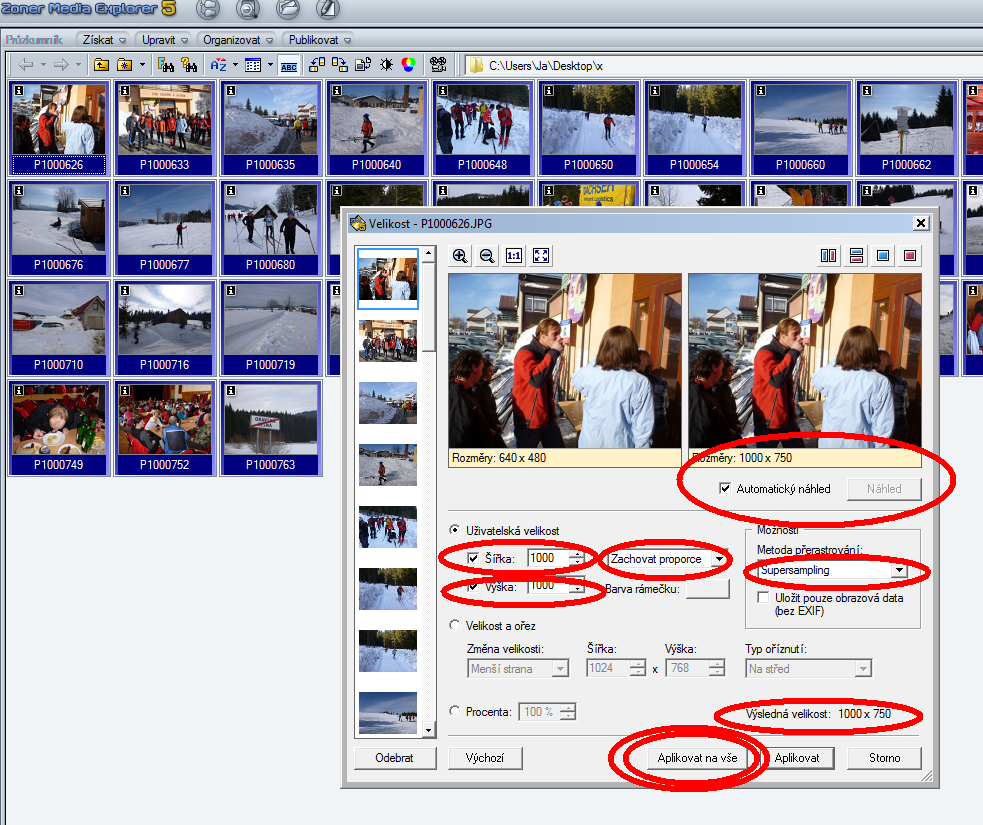This screenshot has width=983, height=825.
Task: Click the Výchozí button
Action: coord(486,758)
